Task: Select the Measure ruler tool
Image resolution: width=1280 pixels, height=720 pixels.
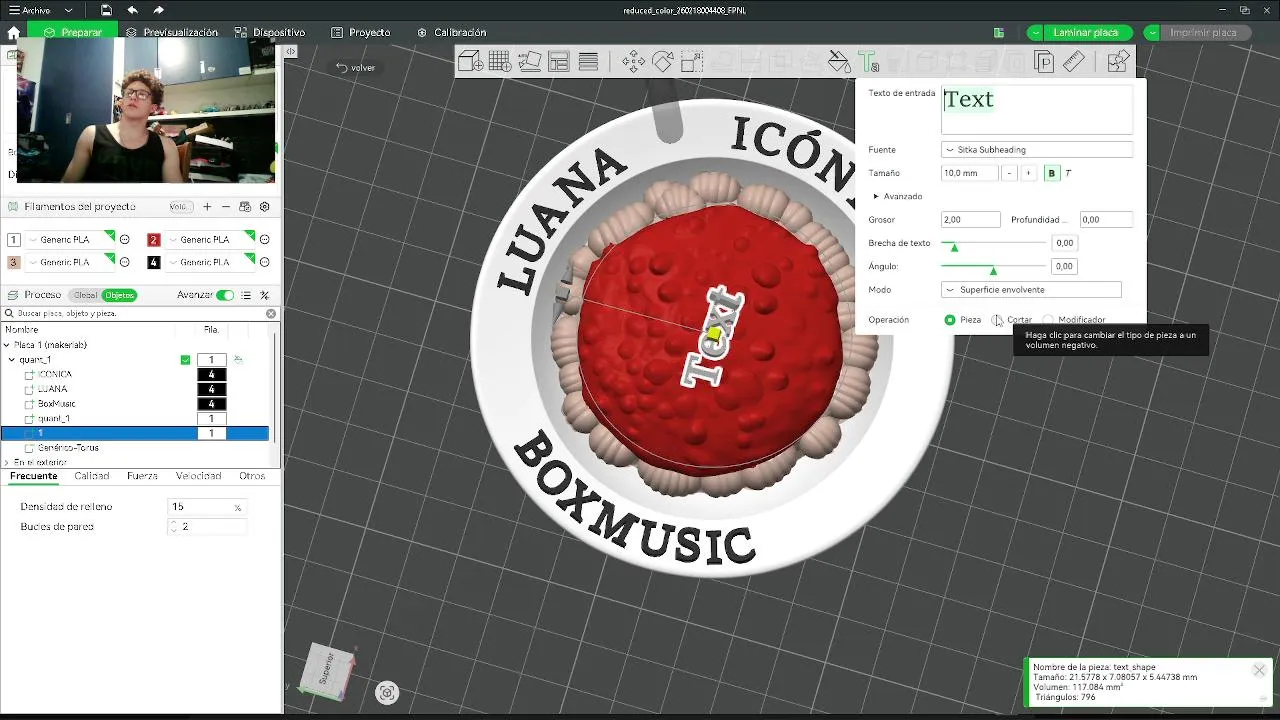Action: pyautogui.click(x=1074, y=62)
